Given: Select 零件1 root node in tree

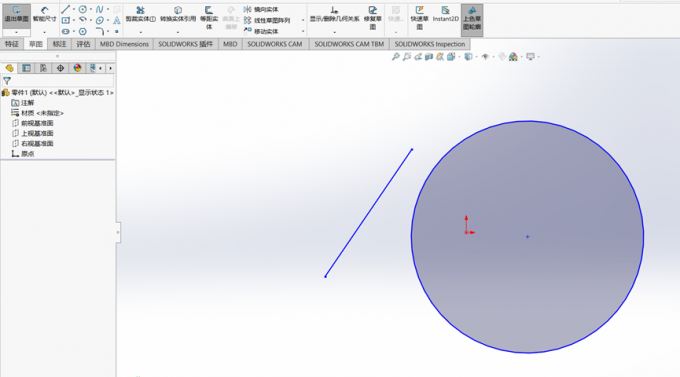Looking at the screenshot, I should pyautogui.click(x=58, y=92).
